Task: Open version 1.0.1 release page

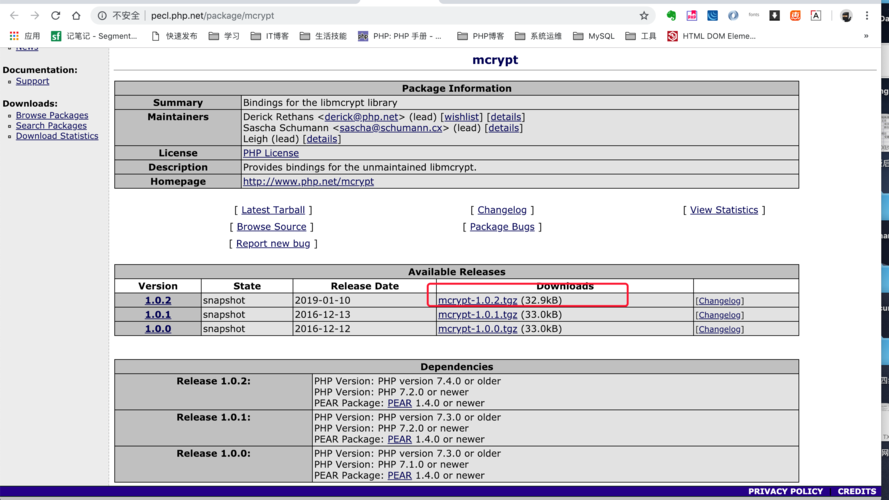Action: click(x=158, y=315)
